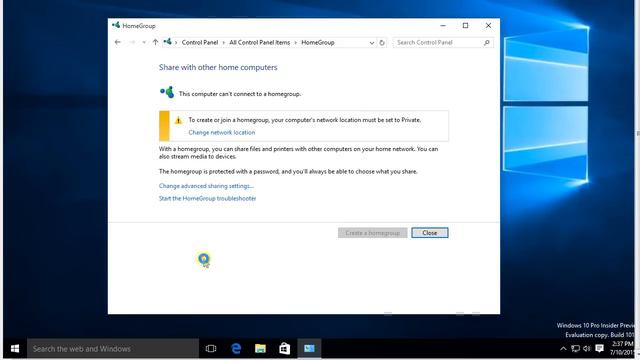Open Action Center notifications icon

click(600, 349)
